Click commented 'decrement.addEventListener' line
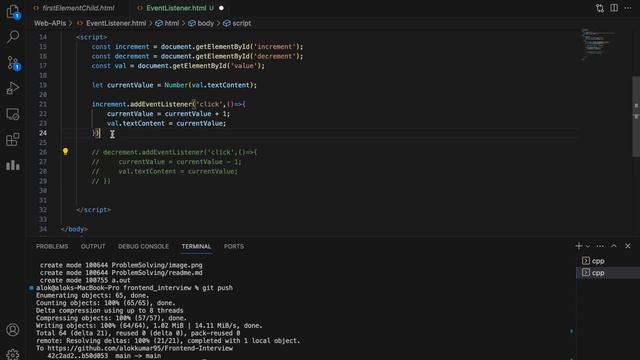This screenshot has width=640, height=360. [174, 152]
